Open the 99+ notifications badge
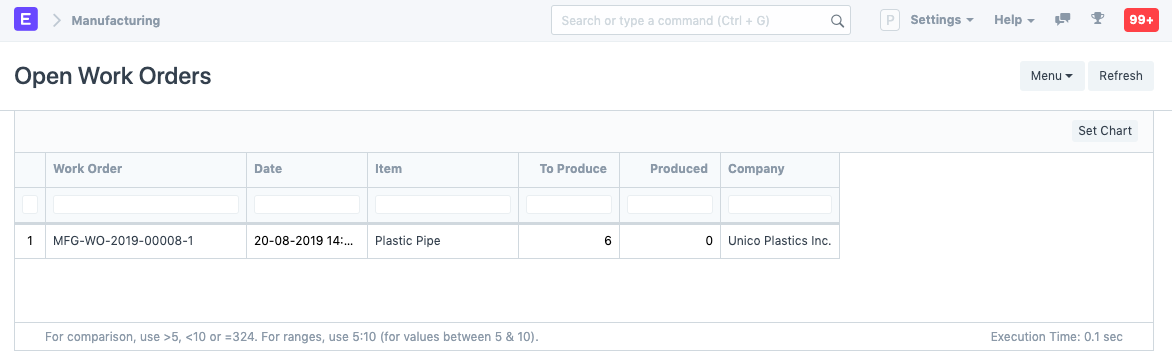The image size is (1172, 361). click(1141, 20)
